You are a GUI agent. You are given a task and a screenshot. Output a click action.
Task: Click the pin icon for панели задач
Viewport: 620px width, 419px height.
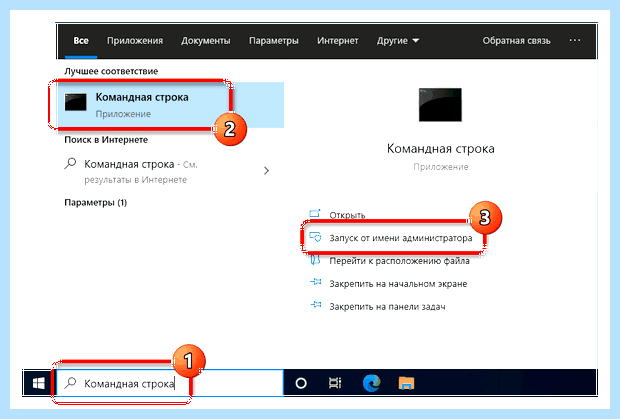point(316,304)
